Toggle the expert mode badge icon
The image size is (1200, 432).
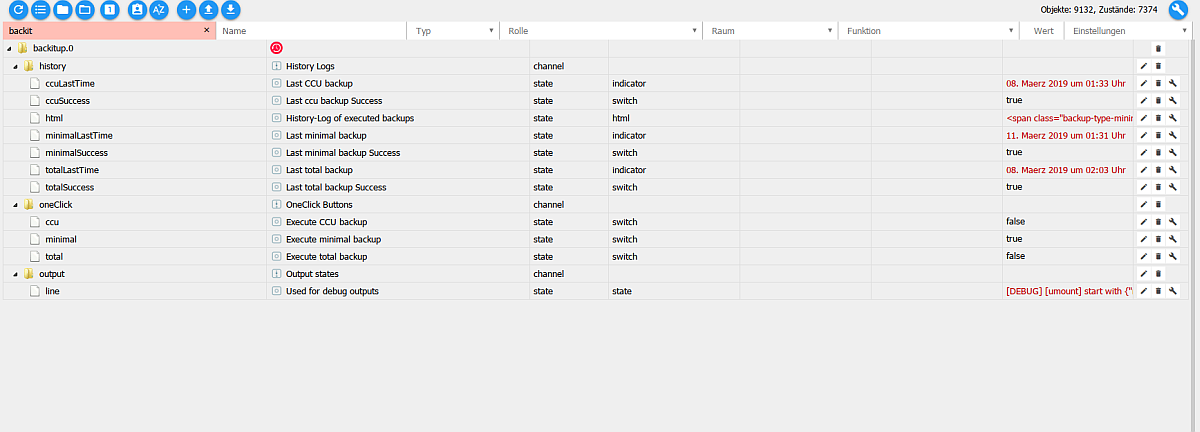point(137,10)
